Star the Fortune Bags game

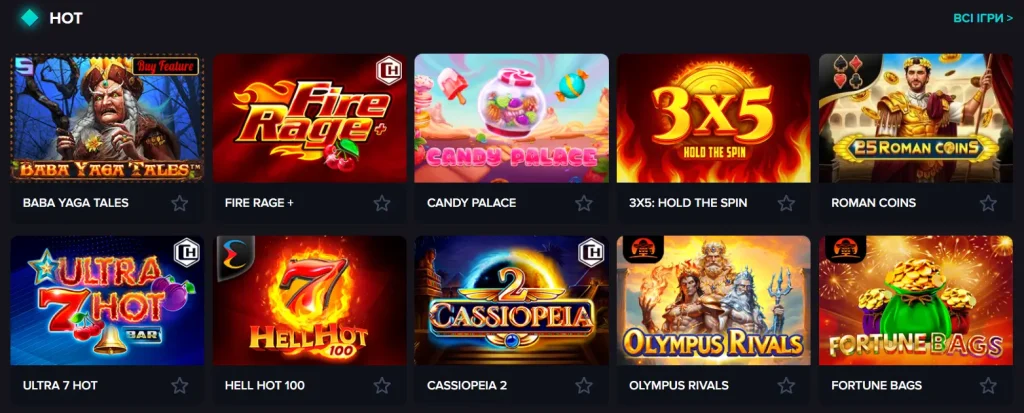[x=988, y=386]
